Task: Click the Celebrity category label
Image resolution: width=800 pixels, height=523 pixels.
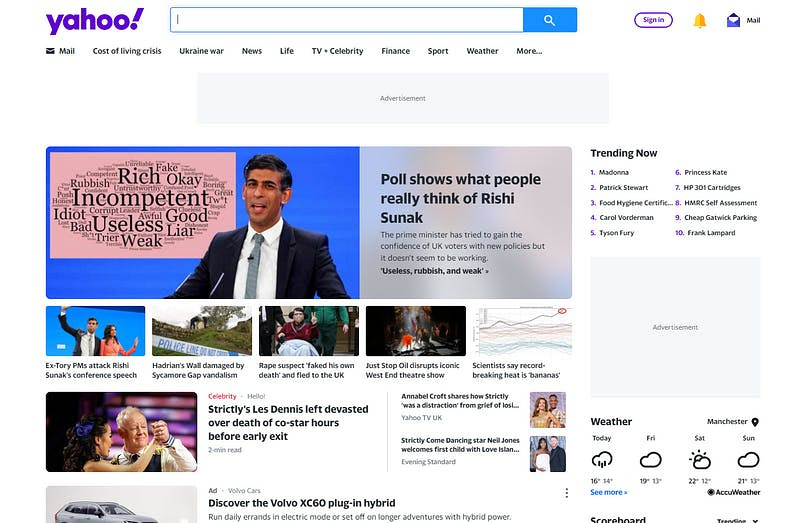Action: (x=222, y=396)
